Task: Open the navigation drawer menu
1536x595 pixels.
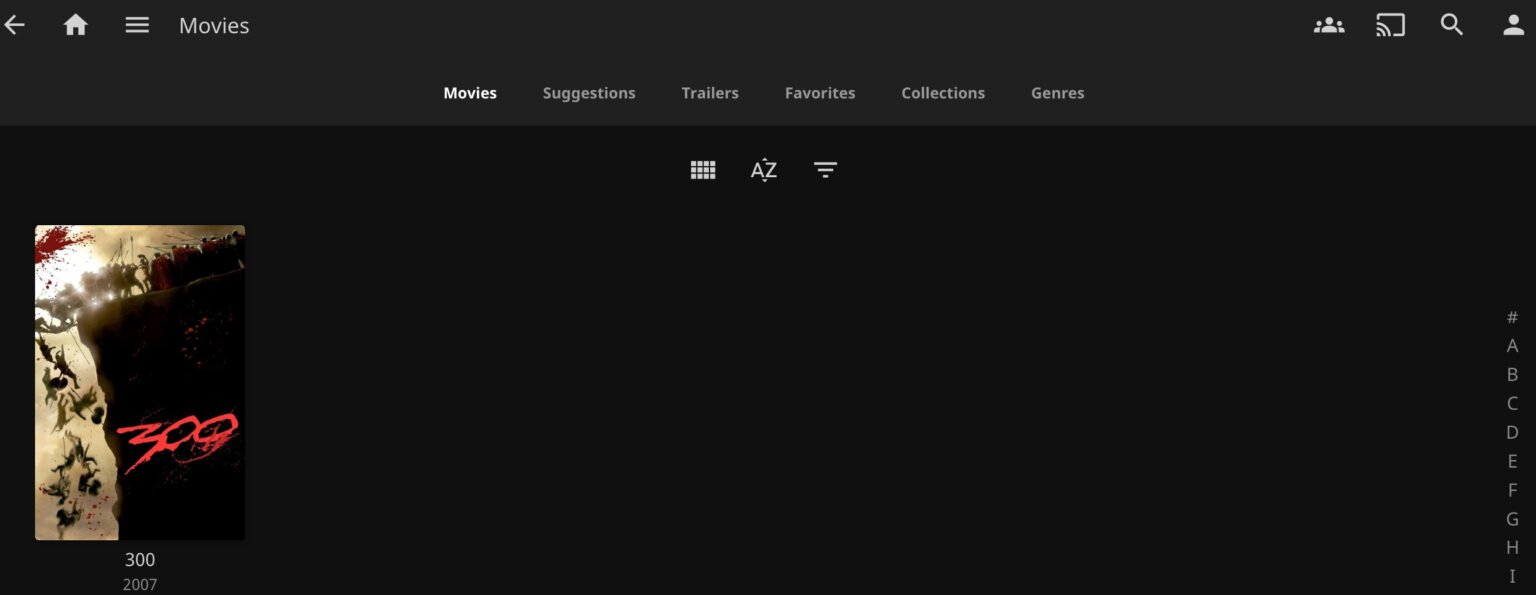Action: (137, 25)
